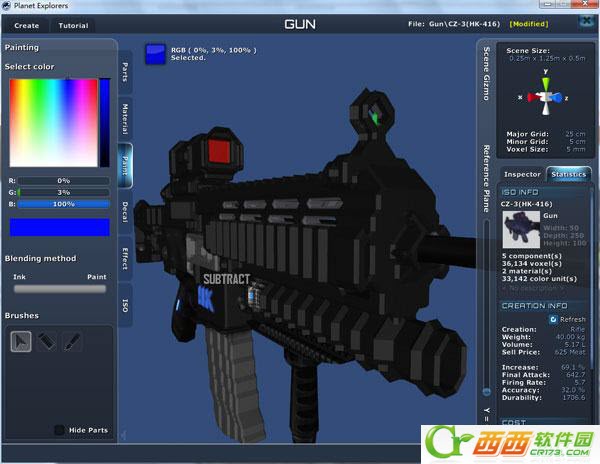Viewport: 600px width, 464px height.
Task: Click the 'Final Attack:' stat row
Action: 544,375
